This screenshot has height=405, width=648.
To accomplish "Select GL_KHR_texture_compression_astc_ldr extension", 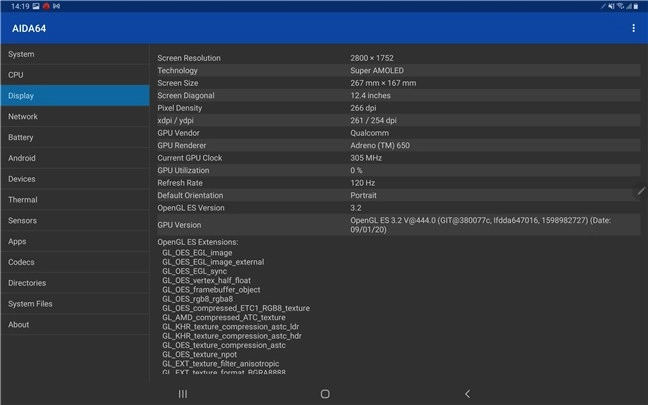I will click(230, 326).
